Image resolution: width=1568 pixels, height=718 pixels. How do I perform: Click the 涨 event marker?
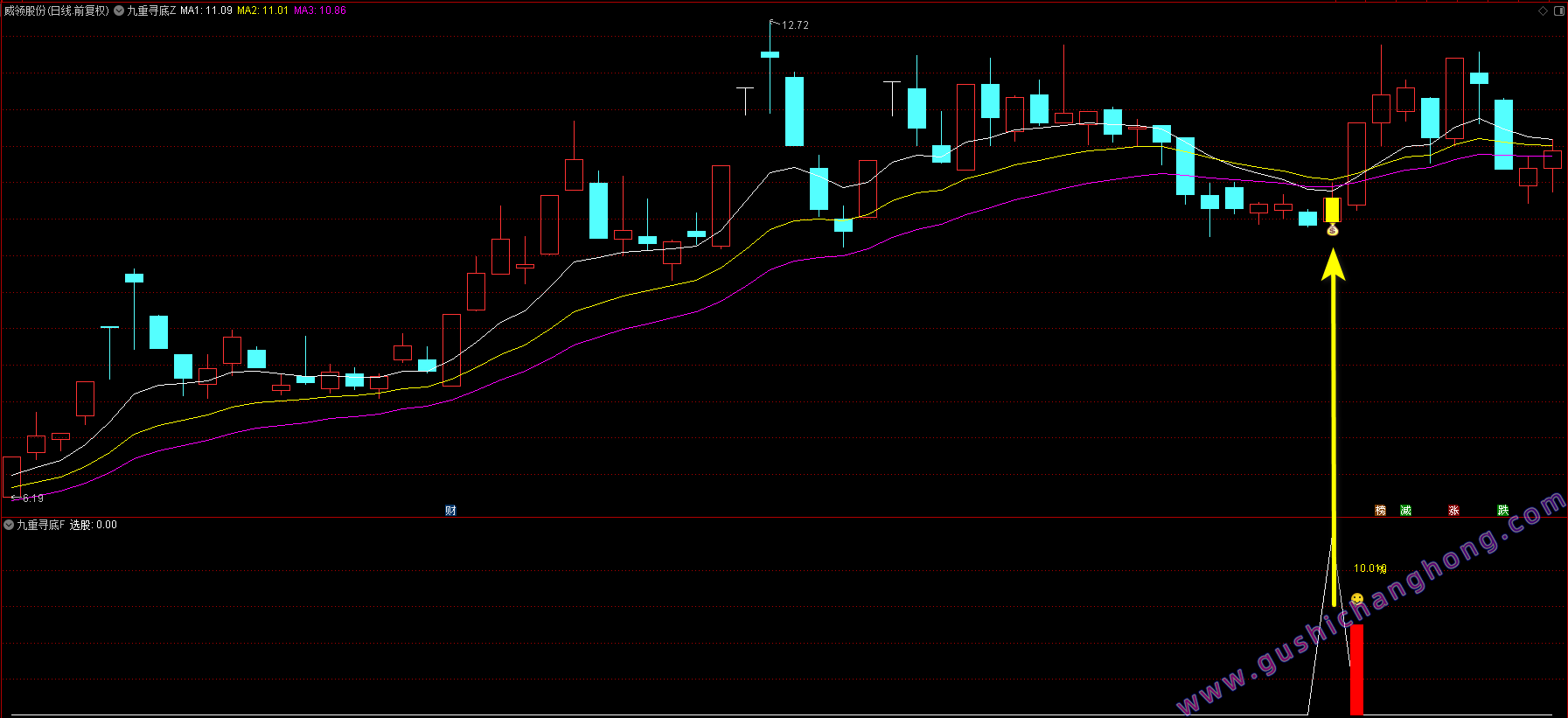coord(1453,510)
